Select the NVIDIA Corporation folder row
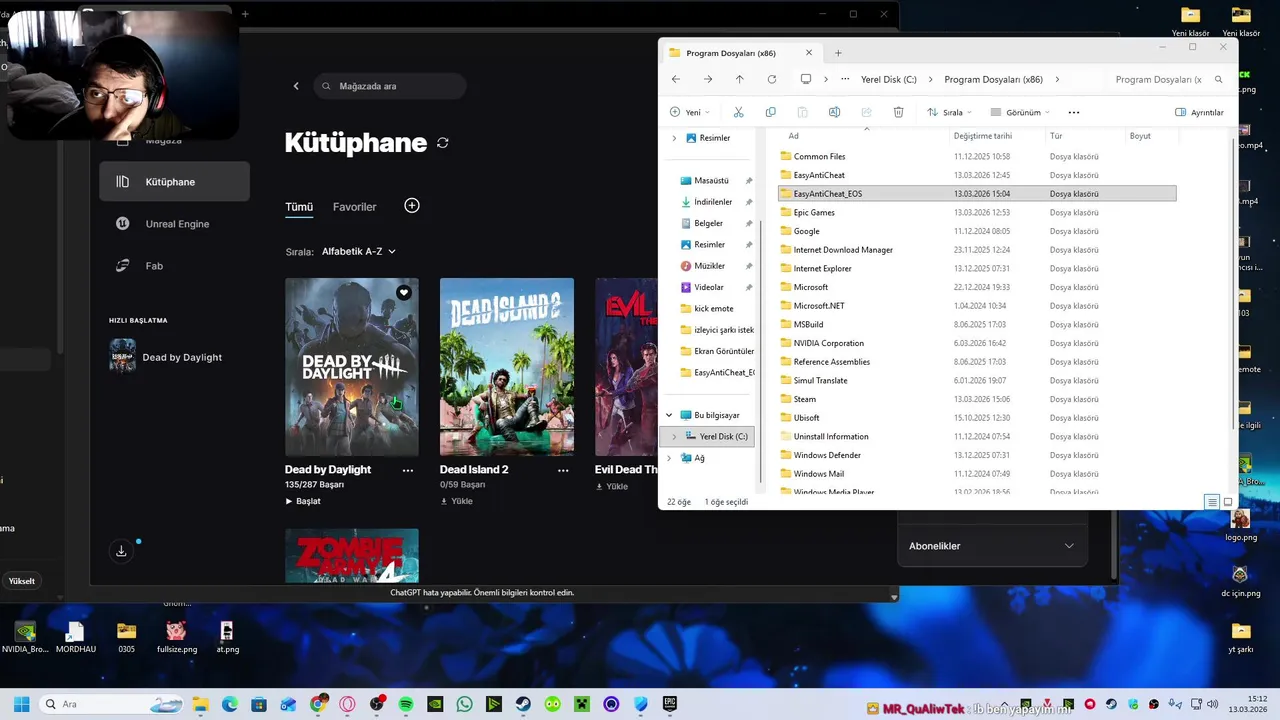Image resolution: width=1280 pixels, height=720 pixels. pyautogui.click(x=977, y=343)
